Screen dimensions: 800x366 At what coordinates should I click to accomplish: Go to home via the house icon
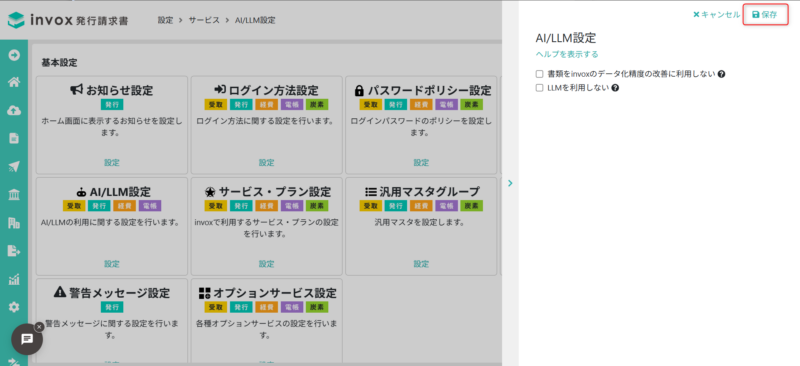point(14,82)
